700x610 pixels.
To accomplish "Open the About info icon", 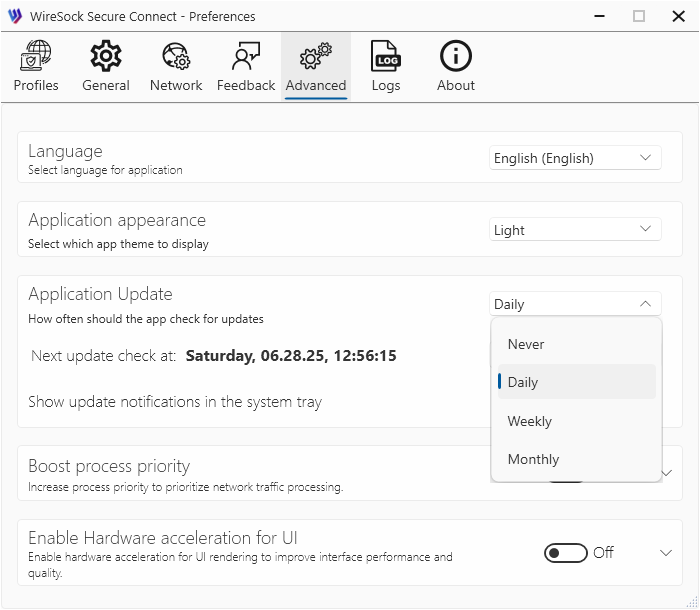I will [455, 56].
